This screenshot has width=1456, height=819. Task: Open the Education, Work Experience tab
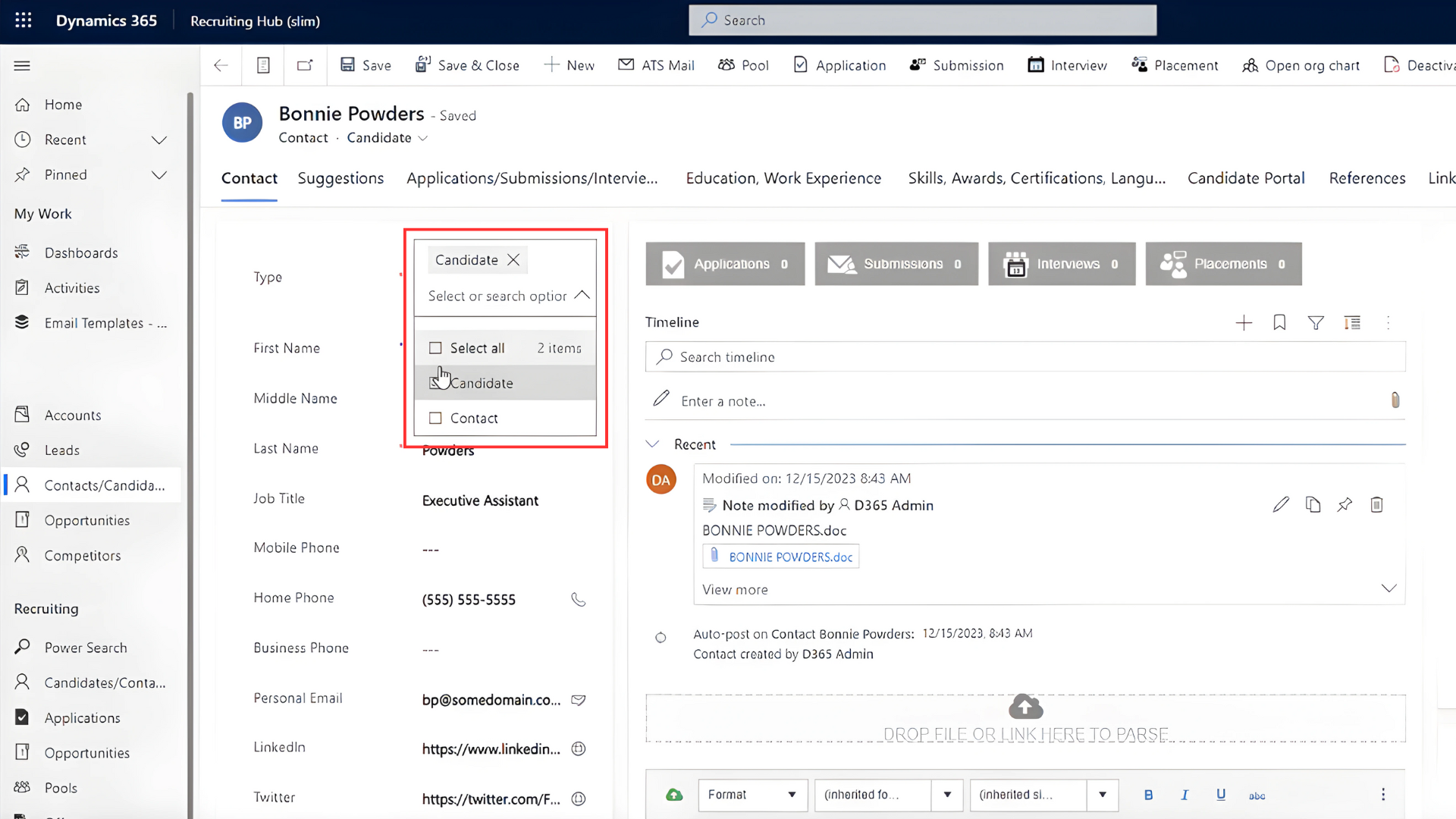783,178
